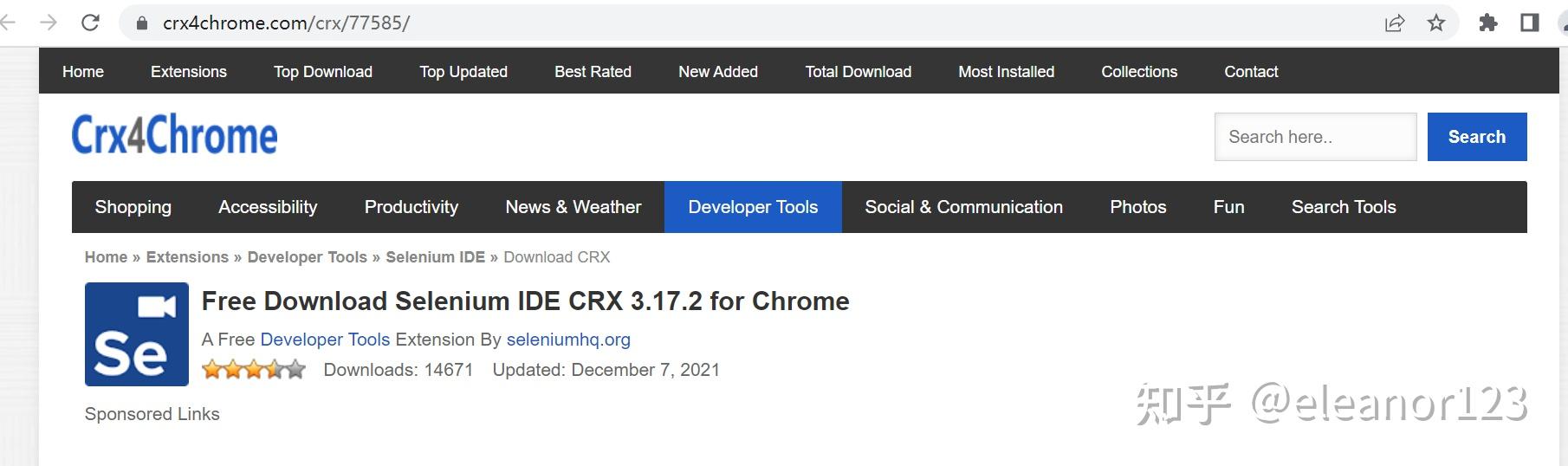Click the seleniumhq.org author link
Screen dimensions: 1568x466
pos(568,340)
